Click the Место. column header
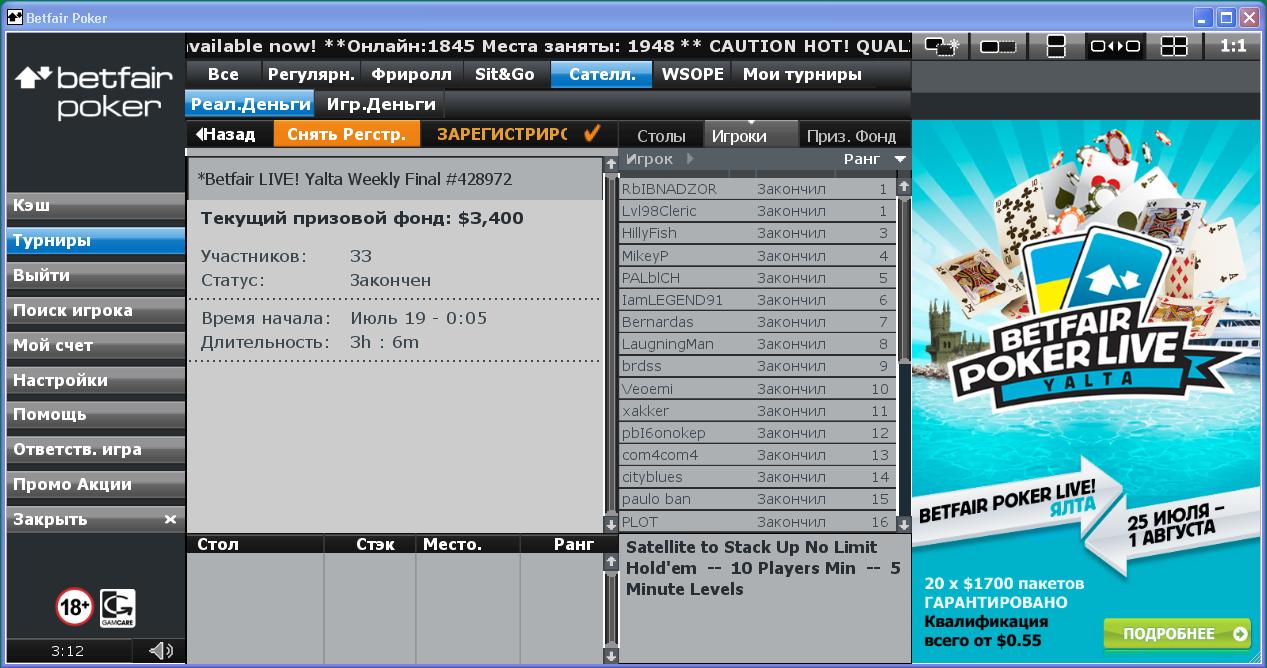Image resolution: width=1267 pixels, height=668 pixels. (452, 545)
